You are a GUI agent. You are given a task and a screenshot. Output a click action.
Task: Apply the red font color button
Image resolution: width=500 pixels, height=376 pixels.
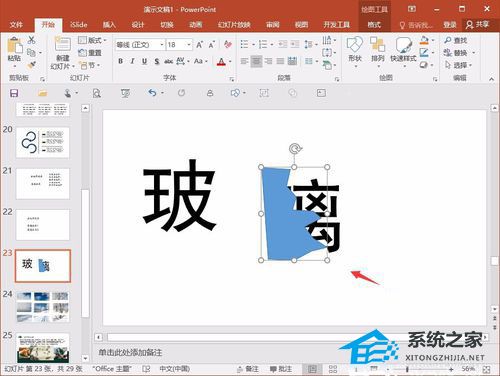[221, 62]
